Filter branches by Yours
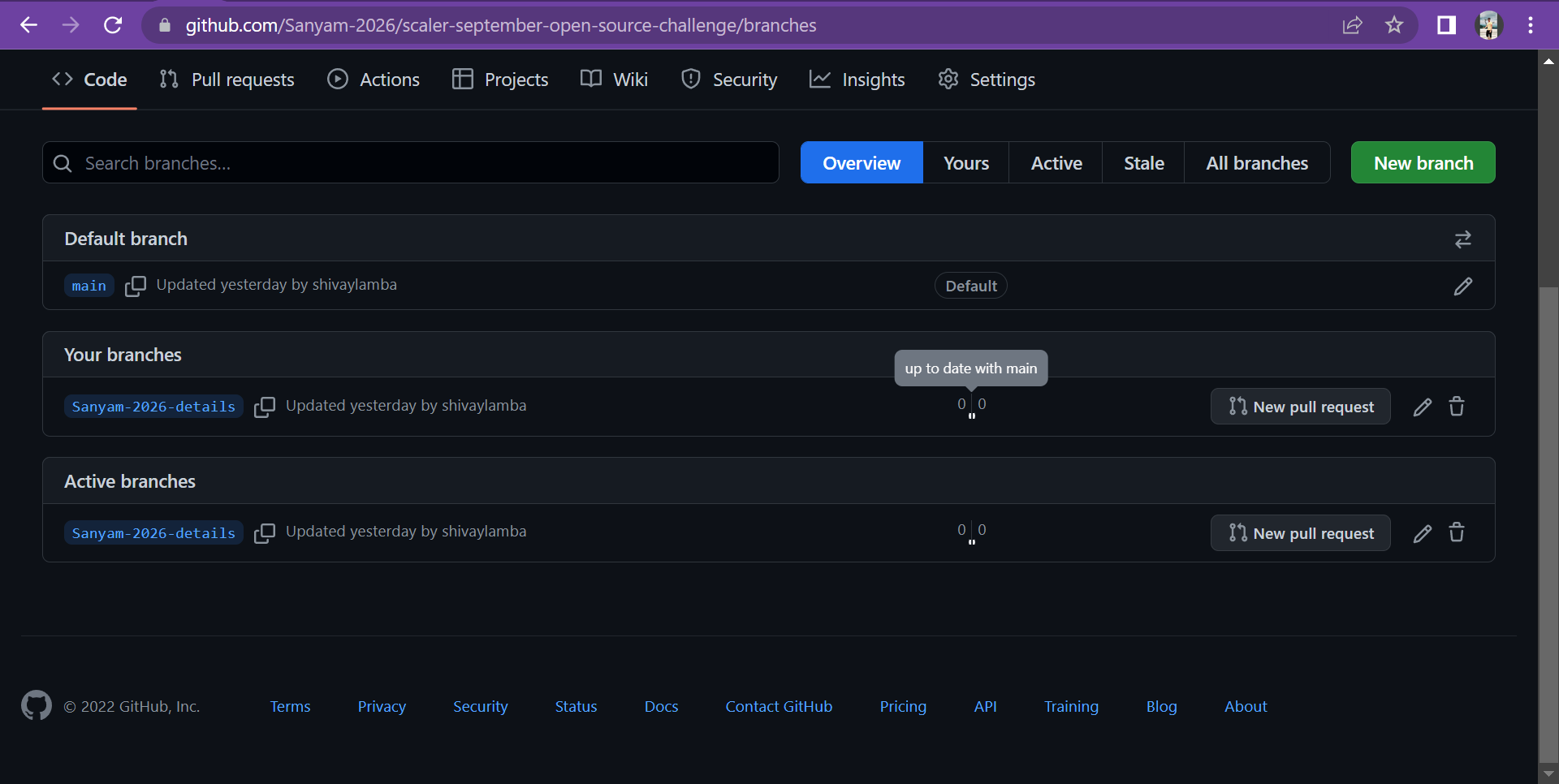 (965, 162)
